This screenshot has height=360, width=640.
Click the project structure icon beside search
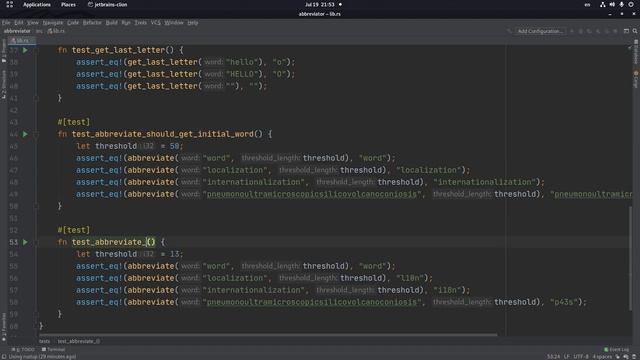pyautogui.click(x=626, y=31)
